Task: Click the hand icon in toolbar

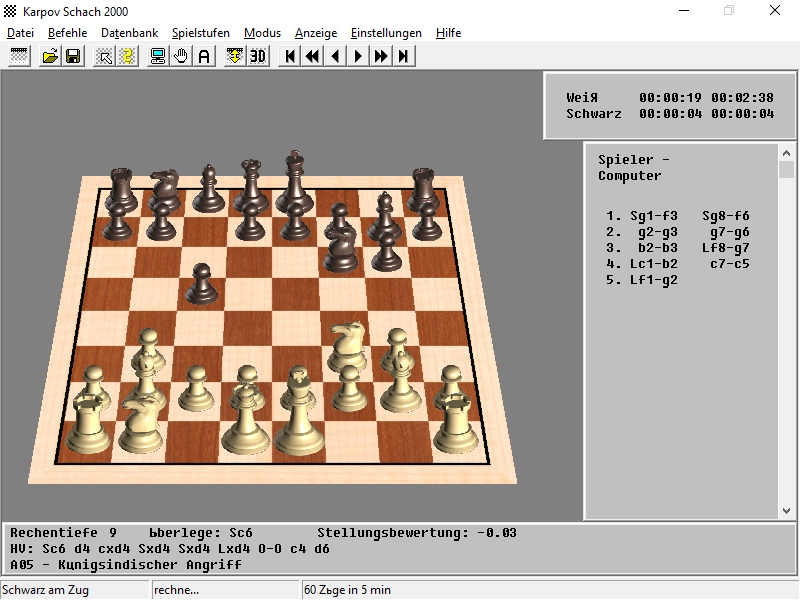Action: (x=181, y=56)
